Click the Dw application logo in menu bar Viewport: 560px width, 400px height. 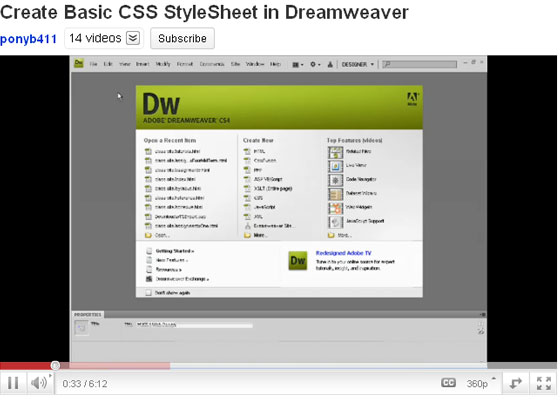tap(79, 64)
